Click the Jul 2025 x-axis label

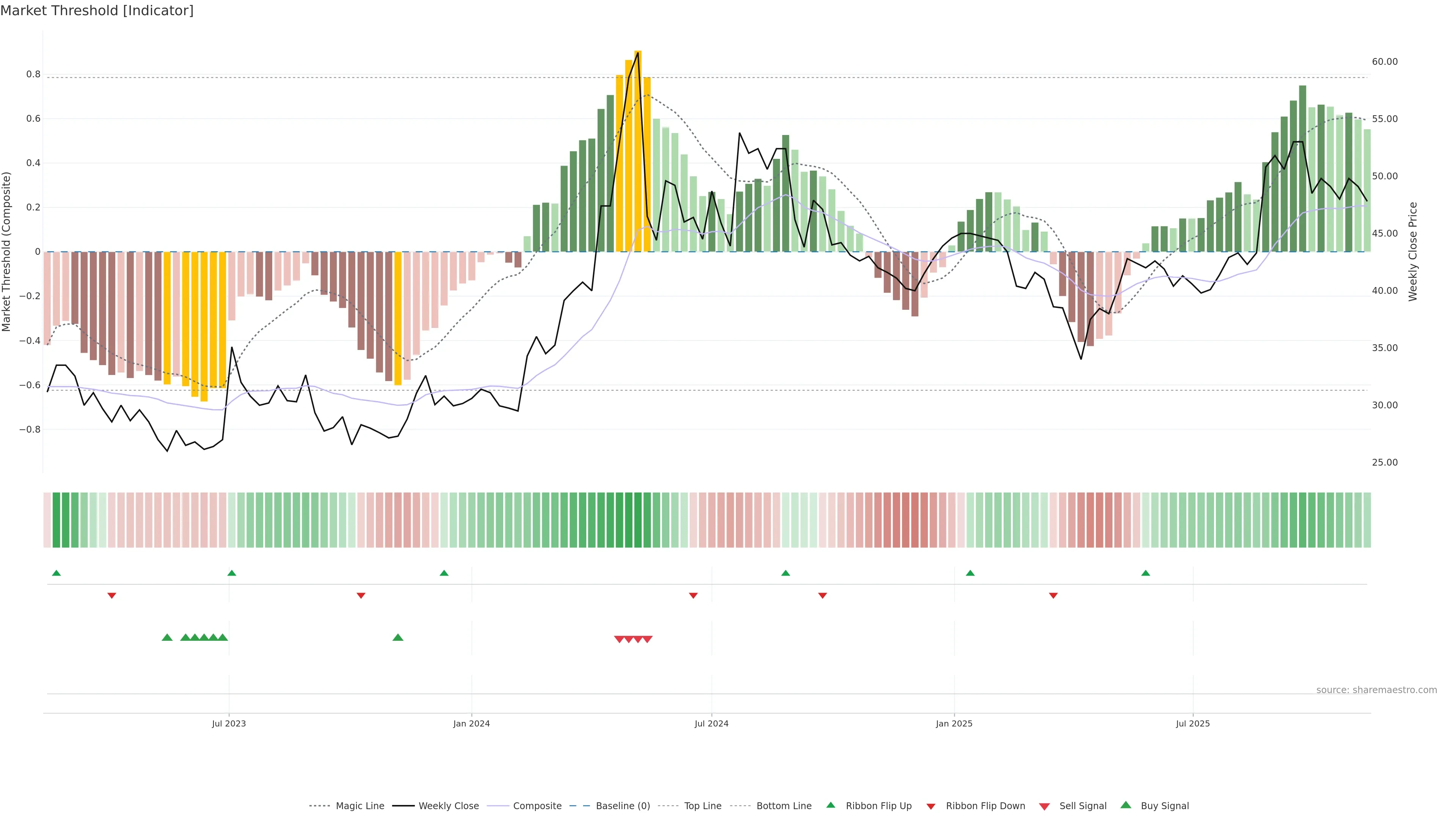coord(1192,723)
